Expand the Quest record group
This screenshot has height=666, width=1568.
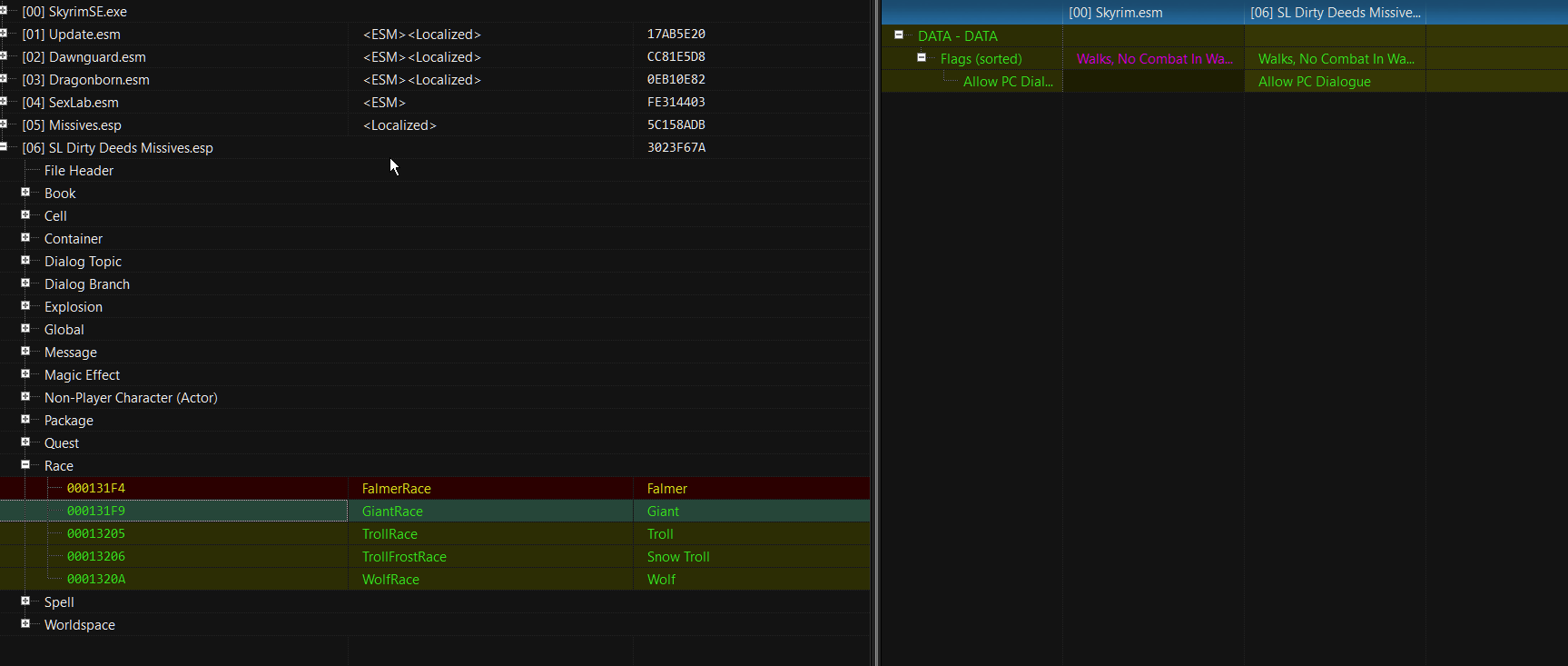25,442
